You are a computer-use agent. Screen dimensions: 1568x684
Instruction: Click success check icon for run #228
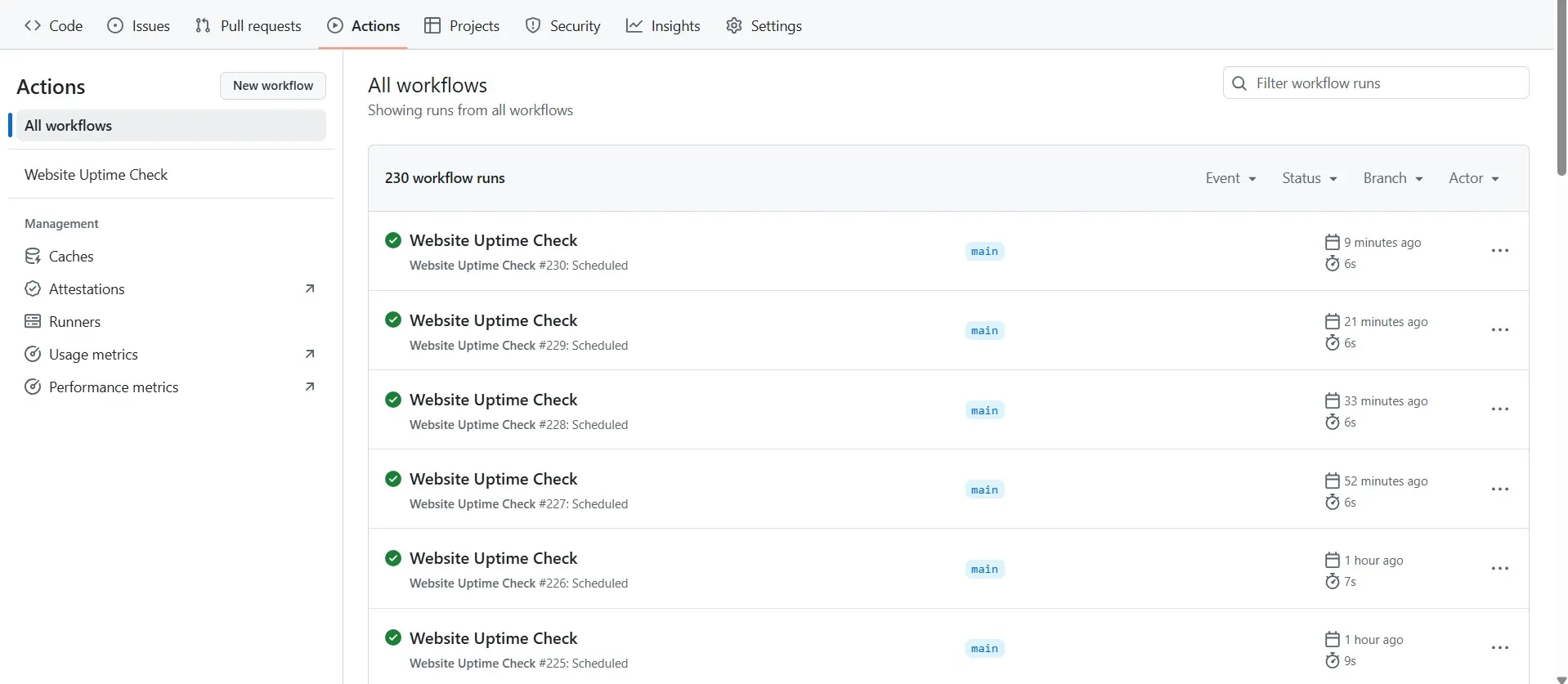tap(393, 400)
